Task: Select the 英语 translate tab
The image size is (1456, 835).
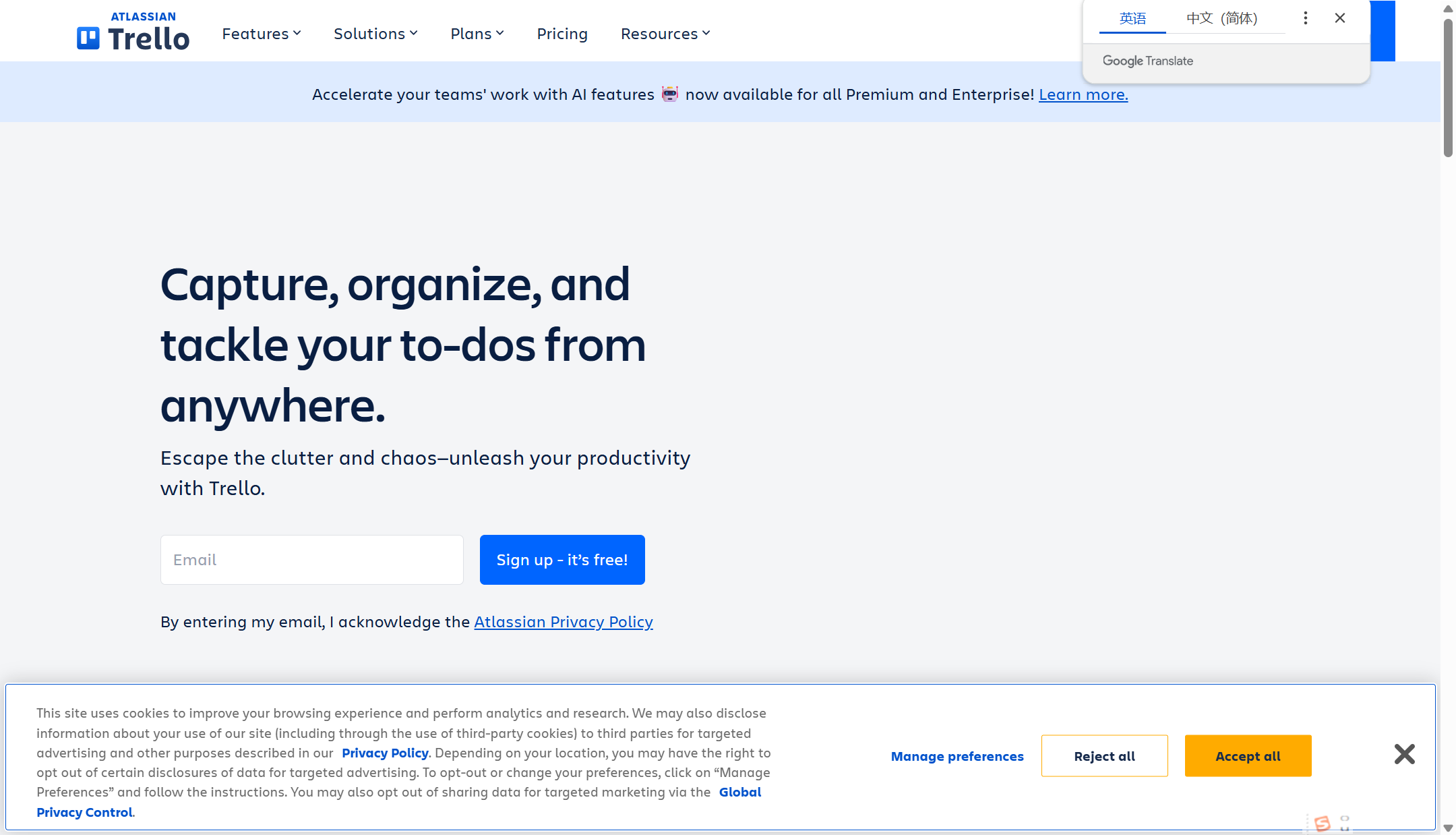Action: 1132,19
